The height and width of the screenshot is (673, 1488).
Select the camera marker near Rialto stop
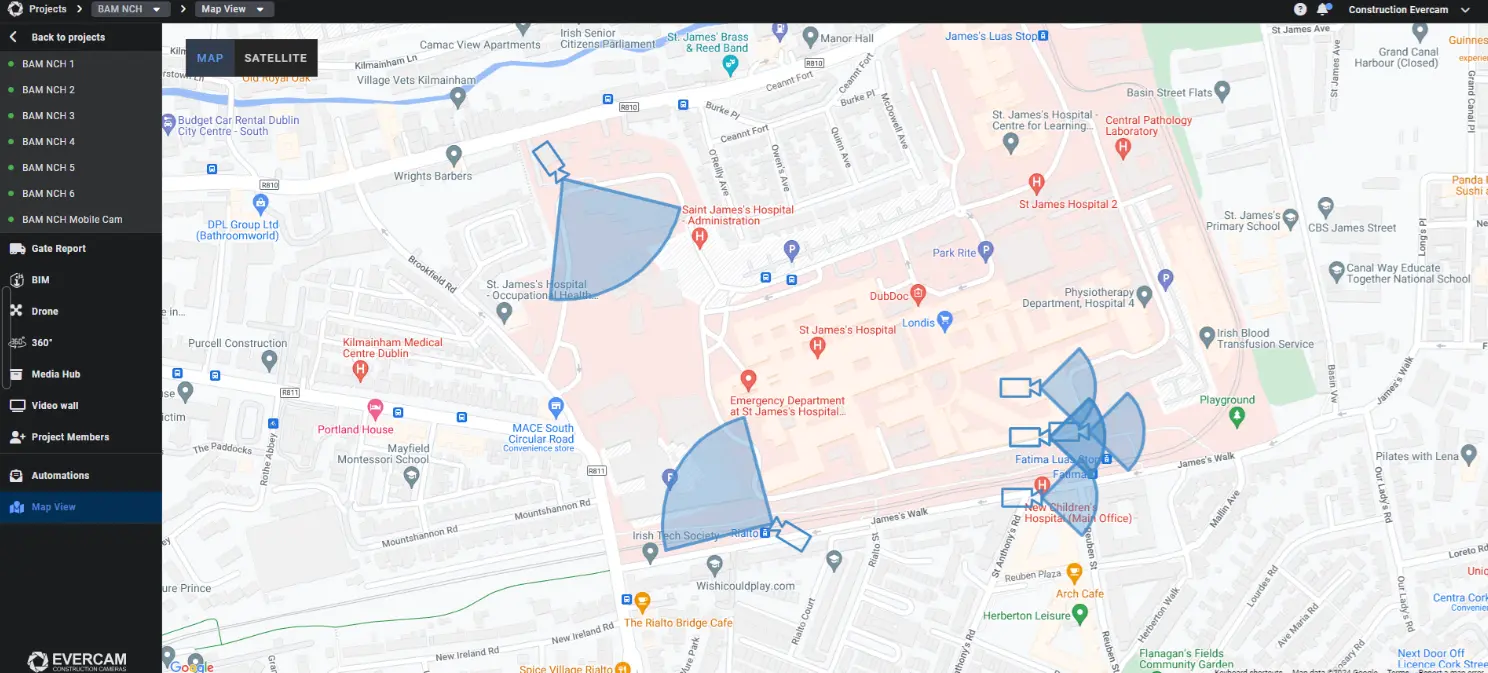click(x=790, y=535)
